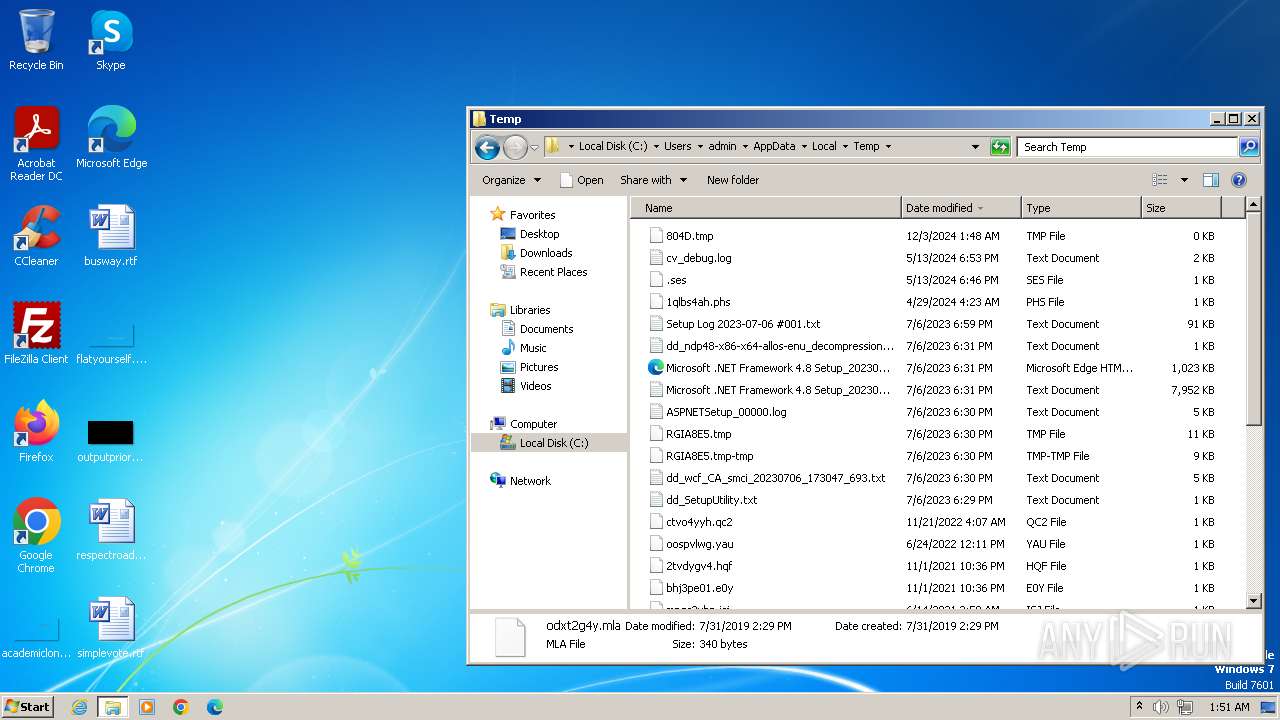Click the volume speaker tray icon
The image size is (1280, 720).
click(1162, 707)
